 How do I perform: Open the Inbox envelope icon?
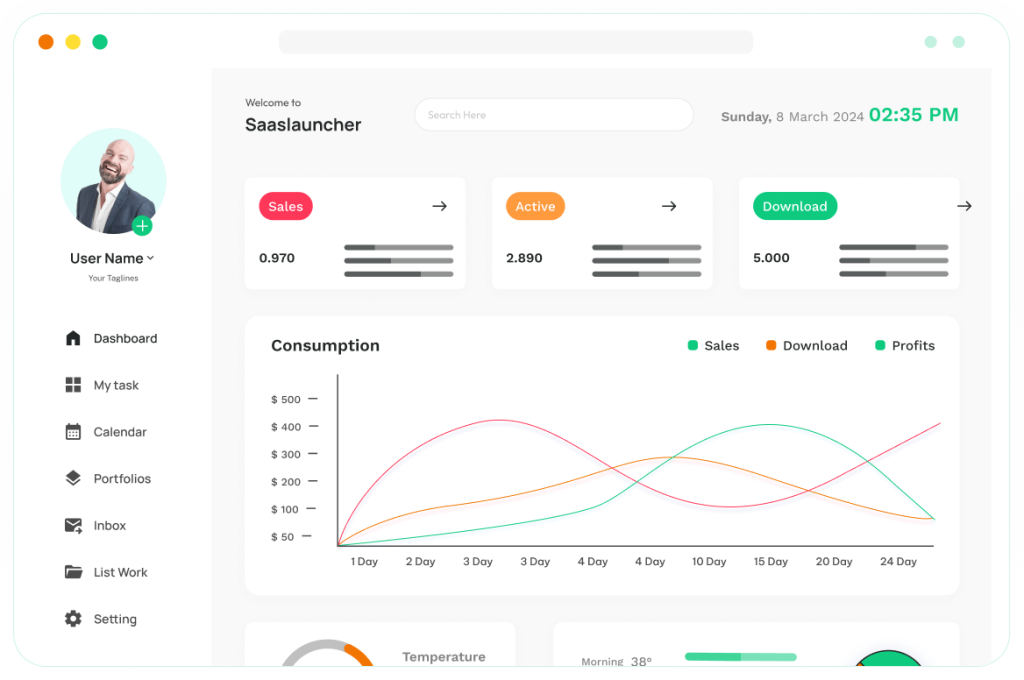[73, 525]
